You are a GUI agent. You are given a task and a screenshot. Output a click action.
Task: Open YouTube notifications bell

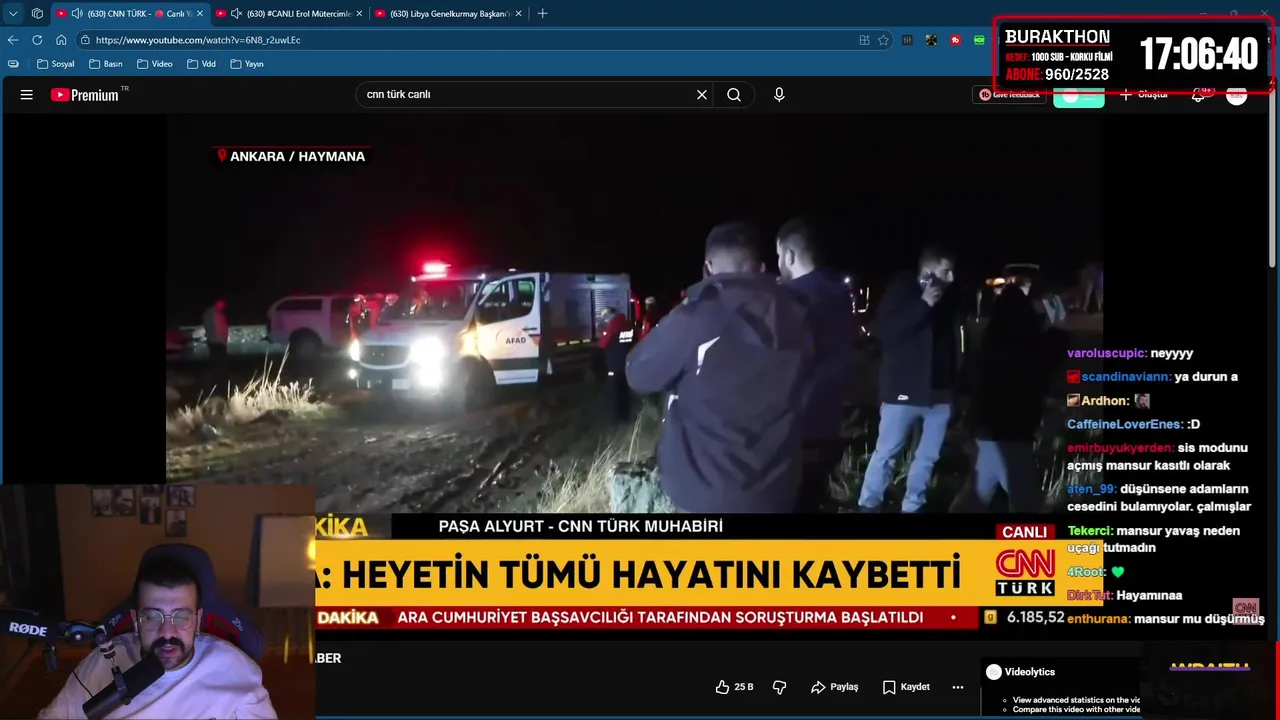pos(1198,95)
